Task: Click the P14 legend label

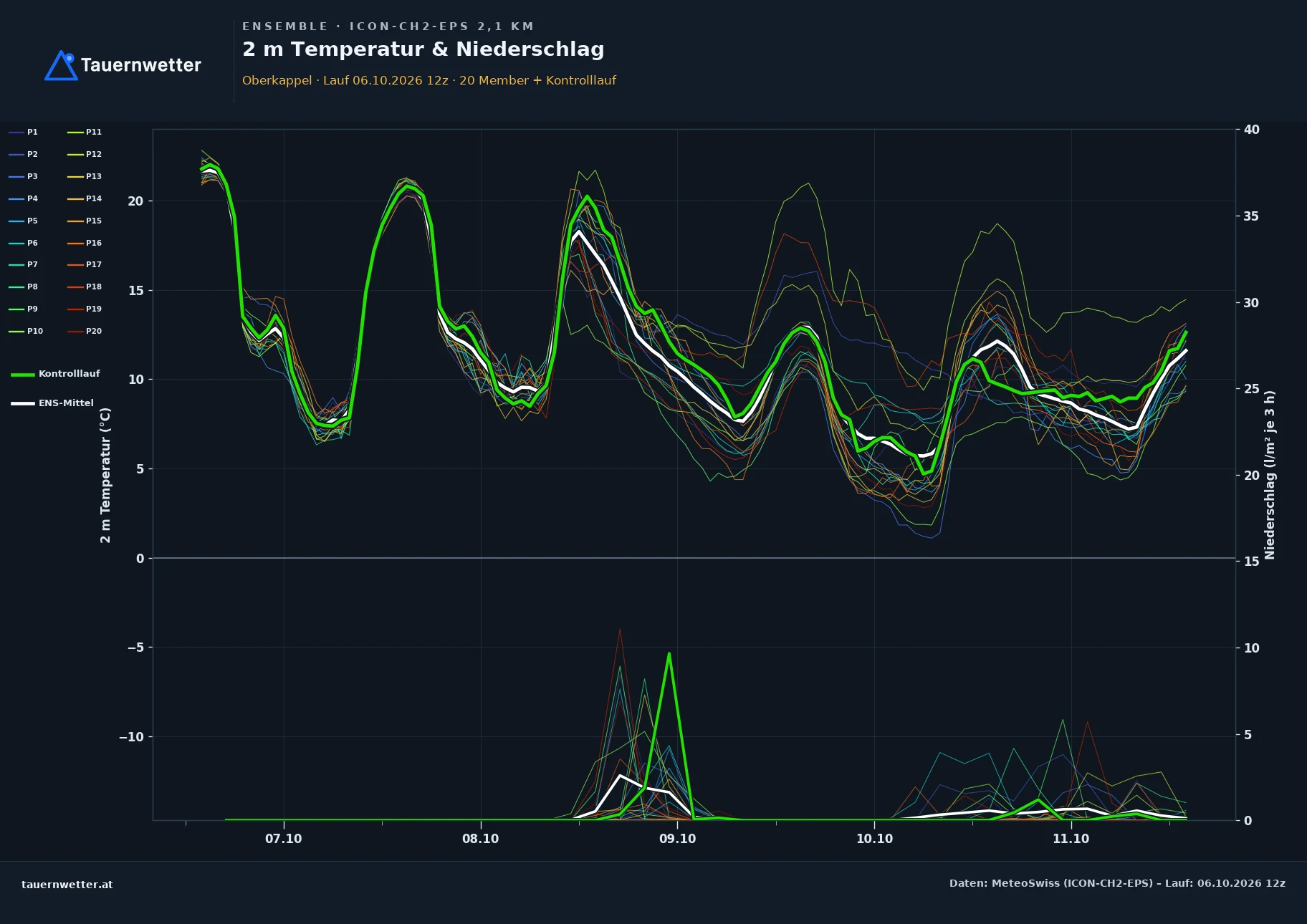Action: point(94,198)
